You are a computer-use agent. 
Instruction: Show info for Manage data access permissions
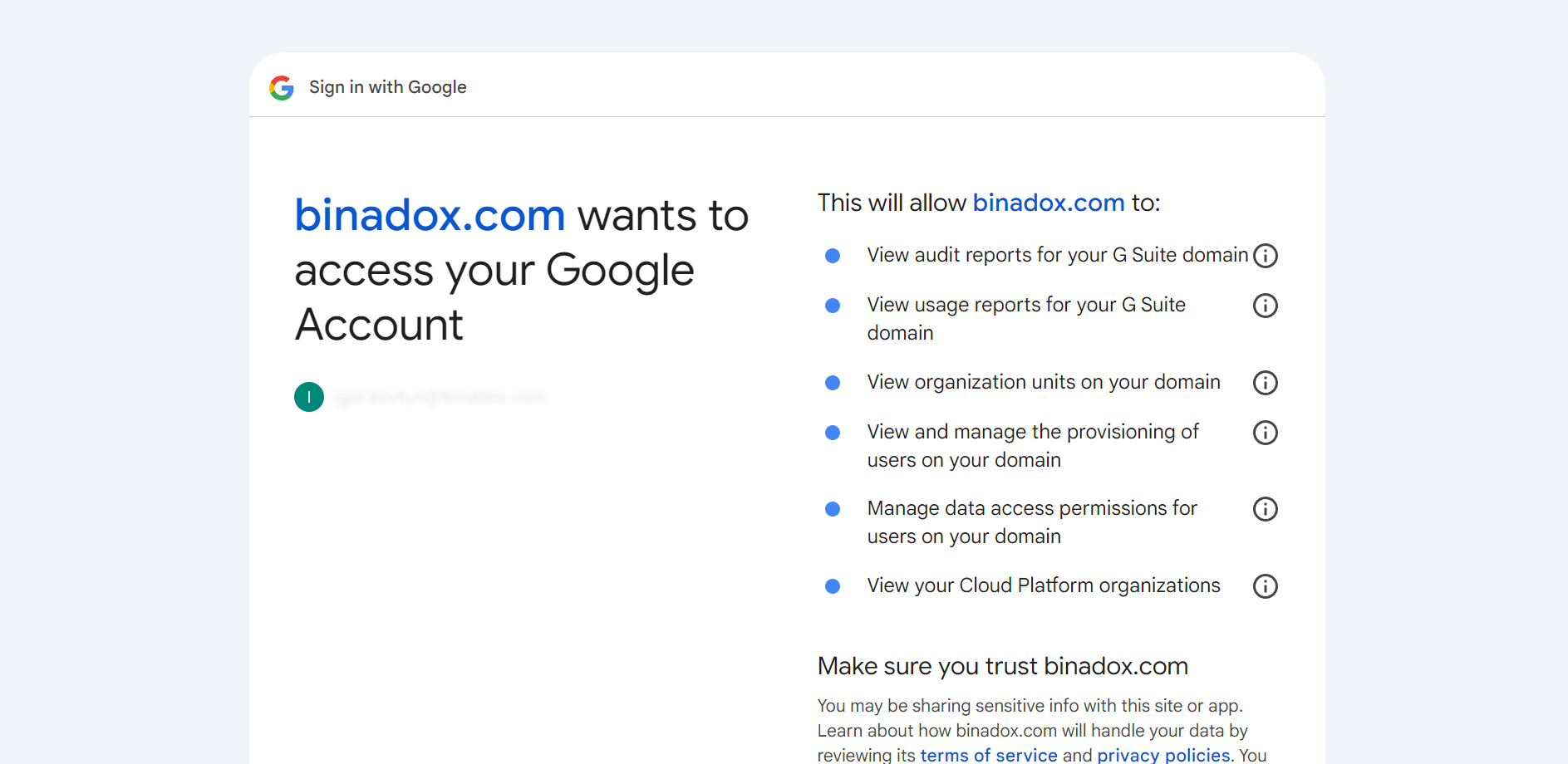1265,509
